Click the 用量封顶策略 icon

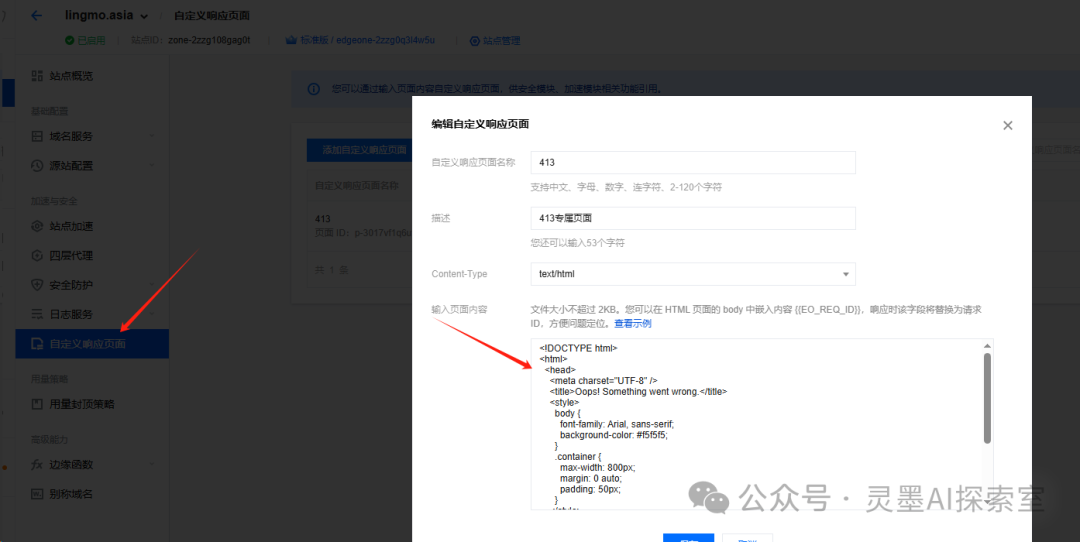37,404
